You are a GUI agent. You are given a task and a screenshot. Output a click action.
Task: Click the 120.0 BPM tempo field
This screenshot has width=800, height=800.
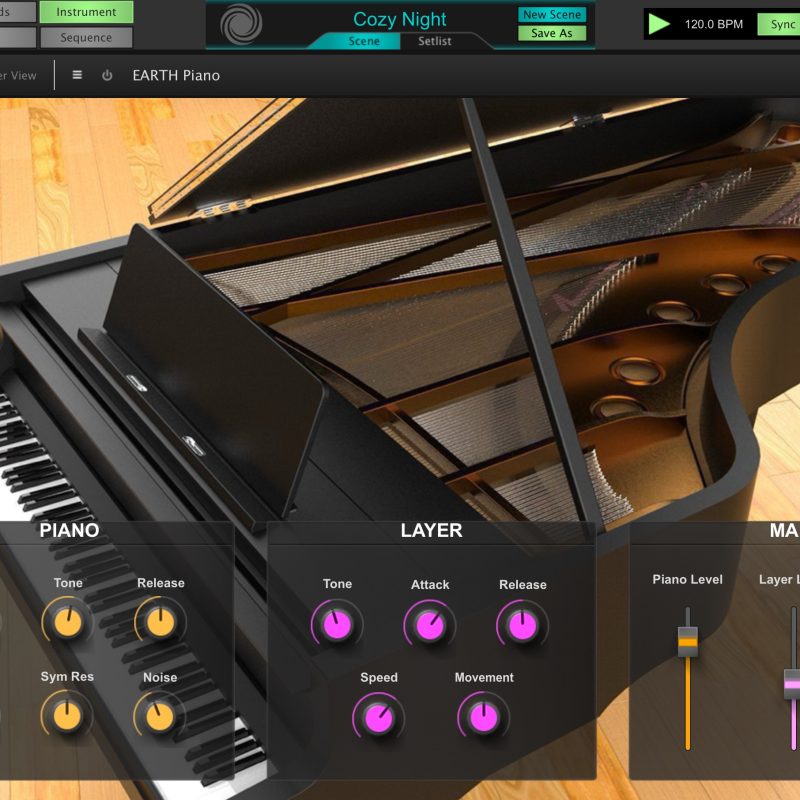coord(714,24)
